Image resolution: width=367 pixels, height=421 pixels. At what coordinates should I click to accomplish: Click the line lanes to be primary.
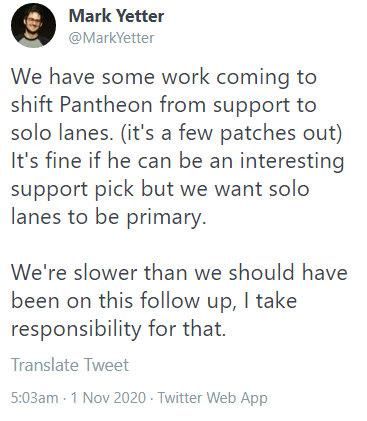coord(107,217)
